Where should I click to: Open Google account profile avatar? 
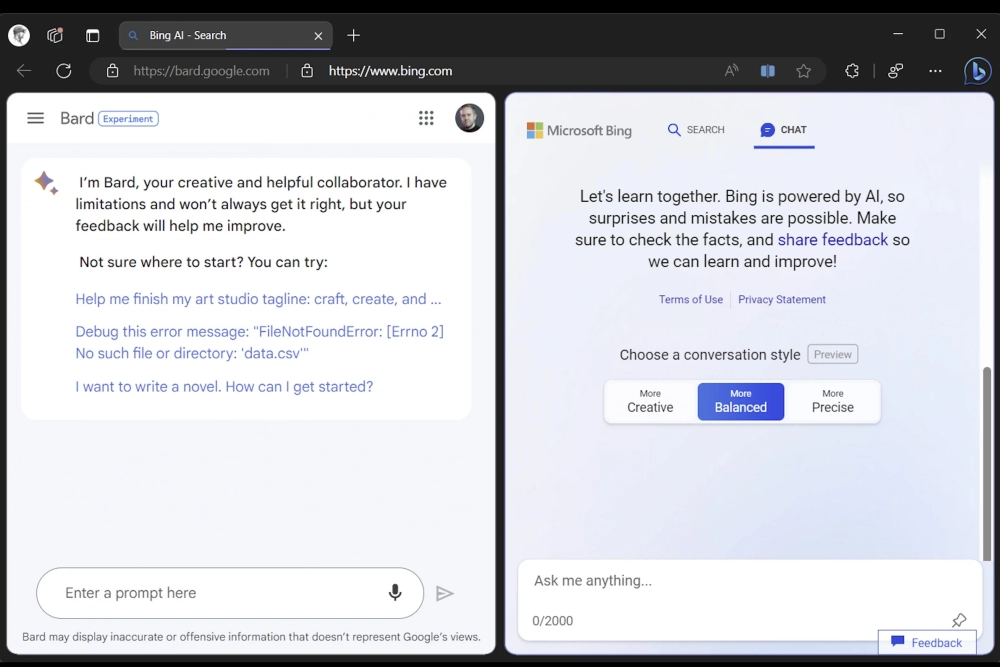[469, 118]
